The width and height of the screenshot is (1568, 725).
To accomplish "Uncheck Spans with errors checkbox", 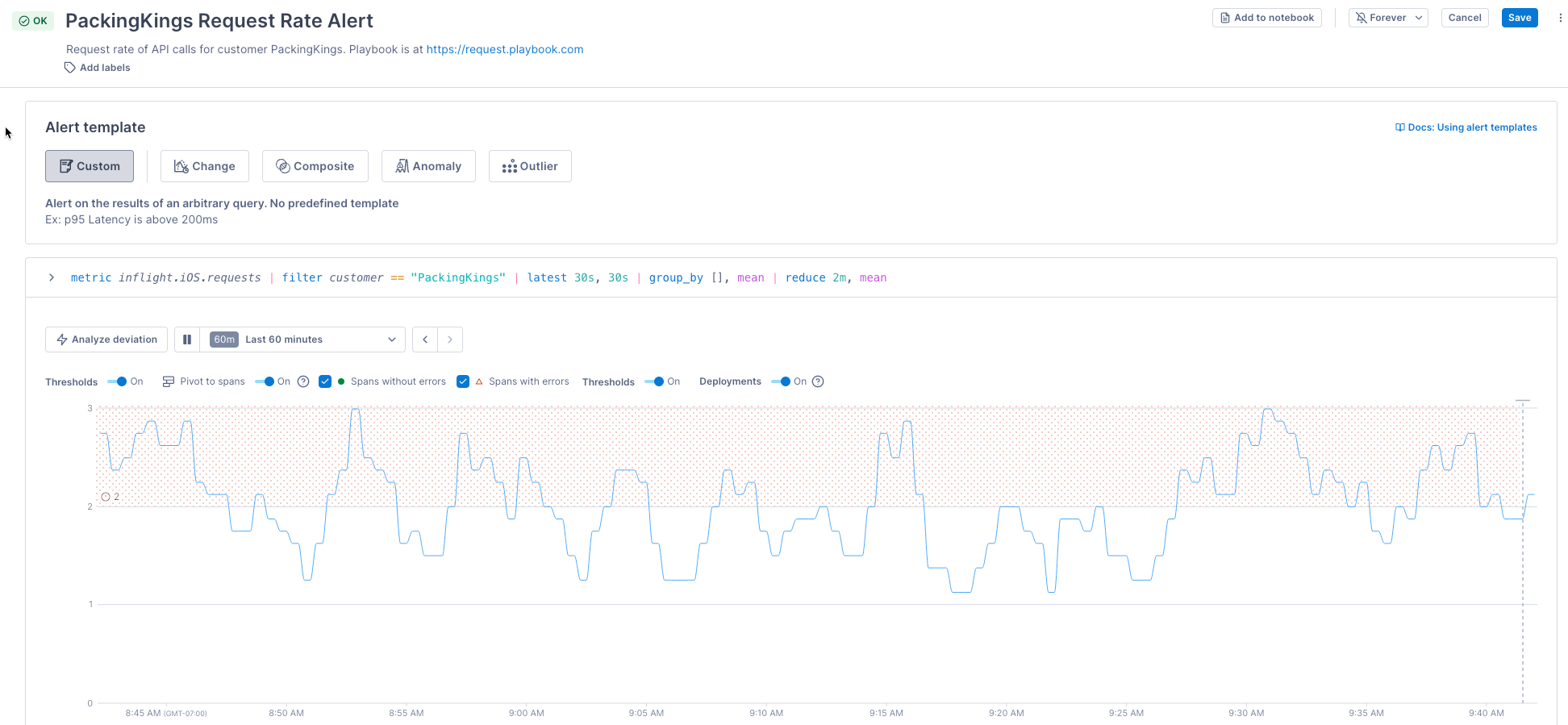I will tap(463, 381).
